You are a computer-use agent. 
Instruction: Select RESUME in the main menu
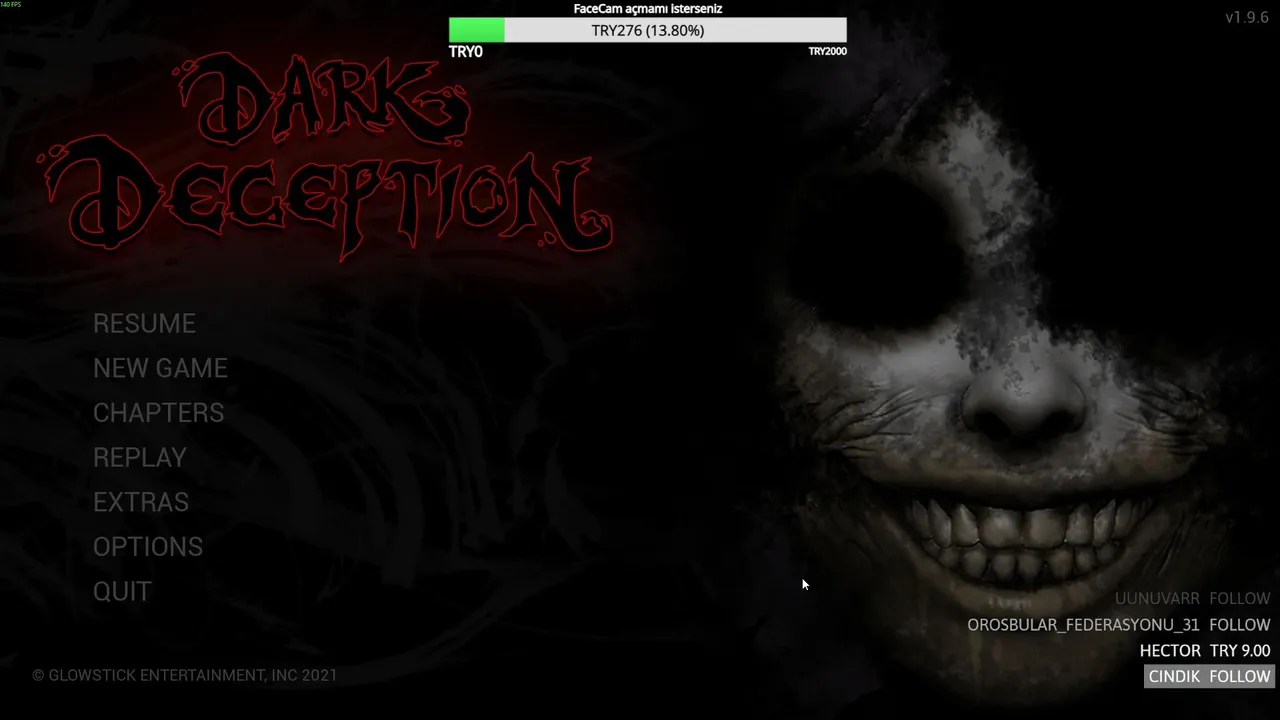144,323
